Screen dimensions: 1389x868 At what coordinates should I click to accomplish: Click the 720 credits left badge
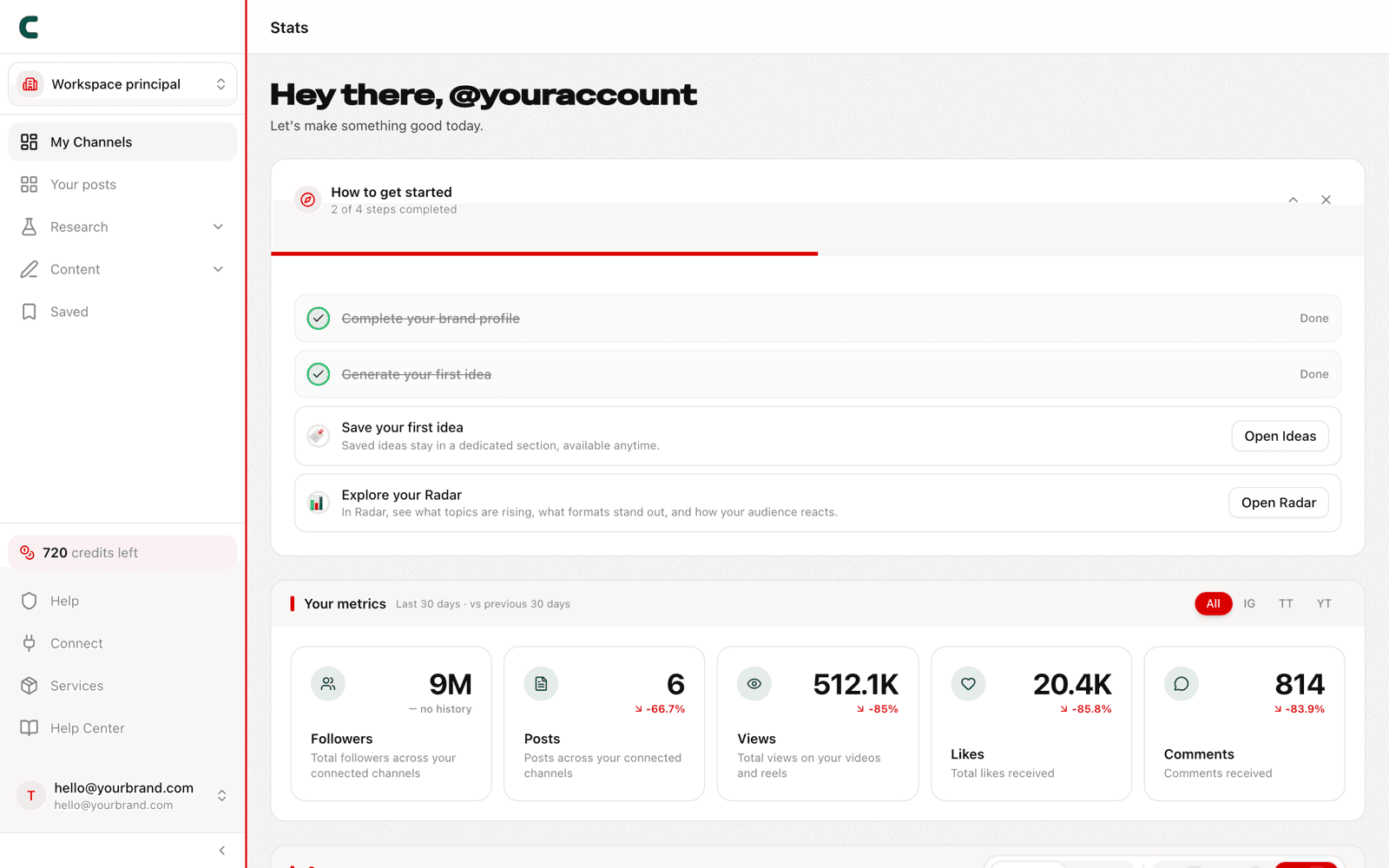click(122, 553)
